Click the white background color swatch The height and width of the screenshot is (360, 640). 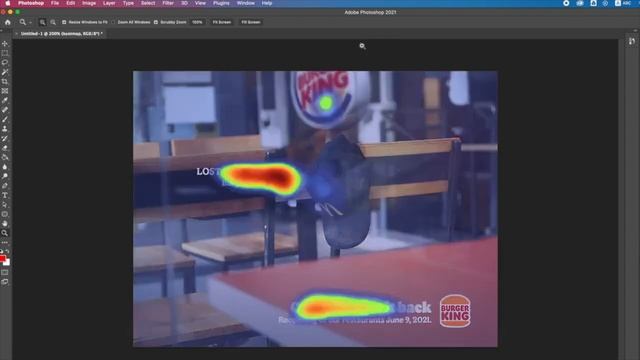pyautogui.click(x=7, y=263)
